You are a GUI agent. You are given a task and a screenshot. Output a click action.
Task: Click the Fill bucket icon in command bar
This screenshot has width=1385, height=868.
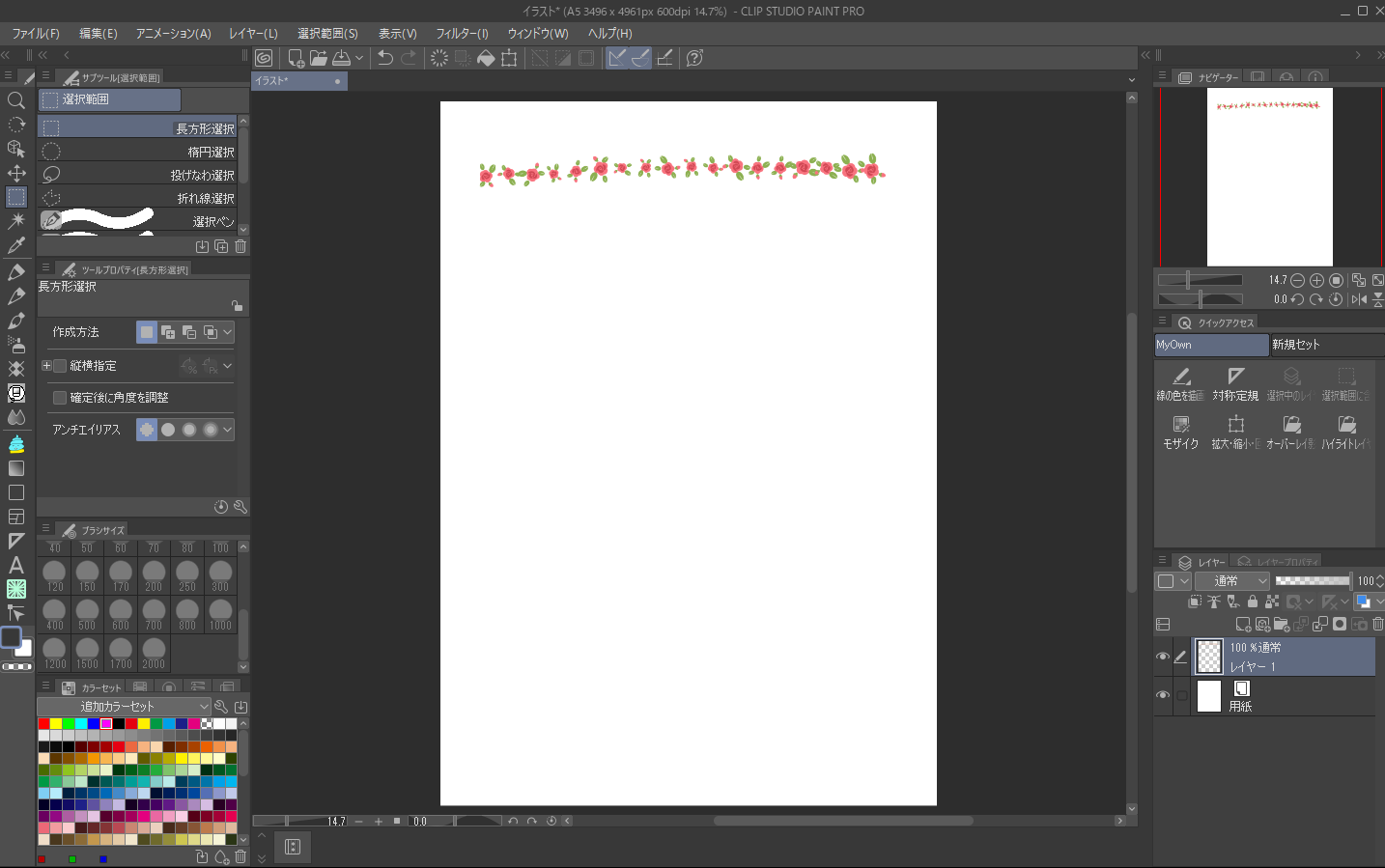486,58
